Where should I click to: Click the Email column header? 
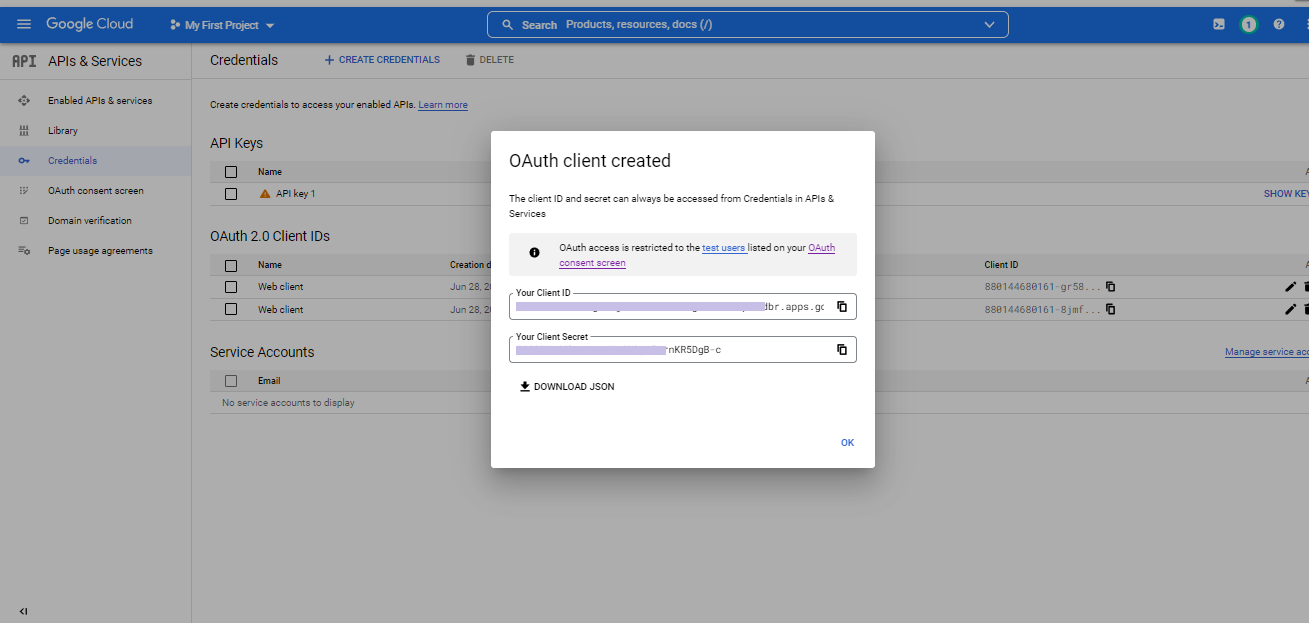(x=269, y=381)
